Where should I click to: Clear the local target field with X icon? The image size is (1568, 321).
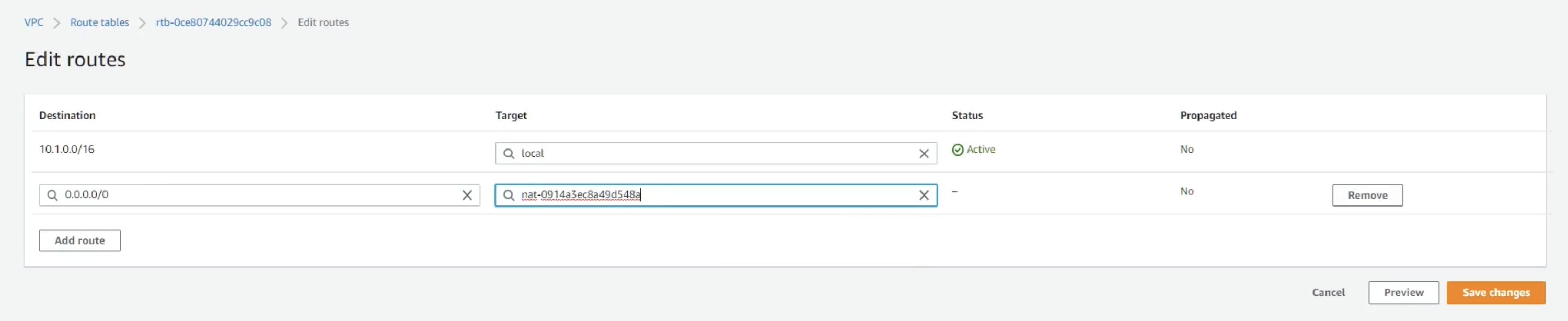coord(924,154)
